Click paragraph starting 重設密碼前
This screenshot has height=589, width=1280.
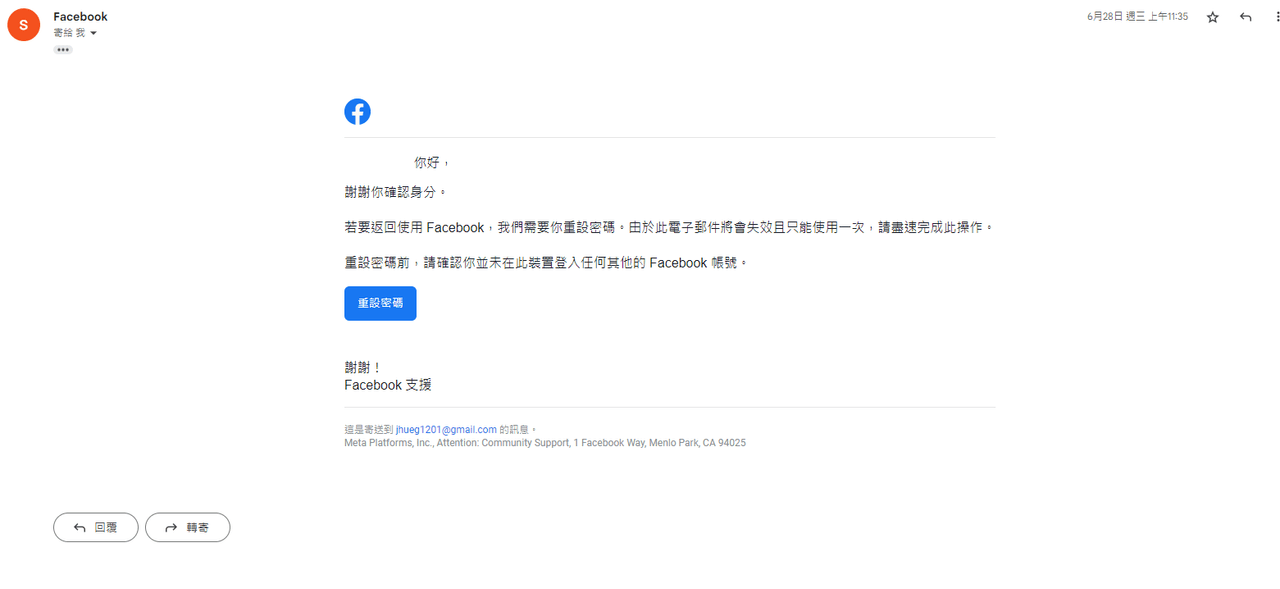pos(546,262)
